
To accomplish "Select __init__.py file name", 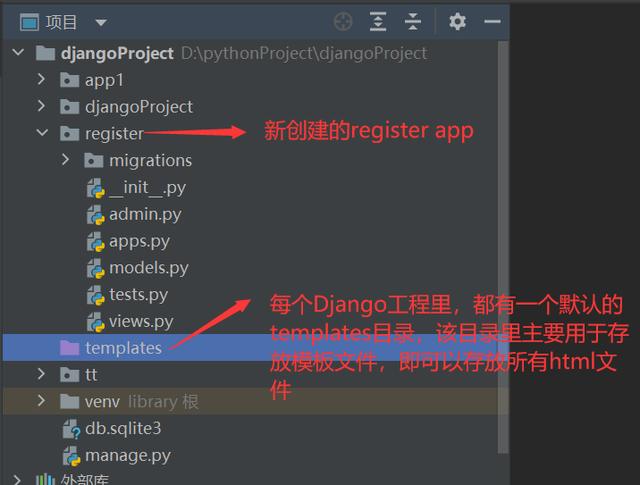I will coord(148,188).
